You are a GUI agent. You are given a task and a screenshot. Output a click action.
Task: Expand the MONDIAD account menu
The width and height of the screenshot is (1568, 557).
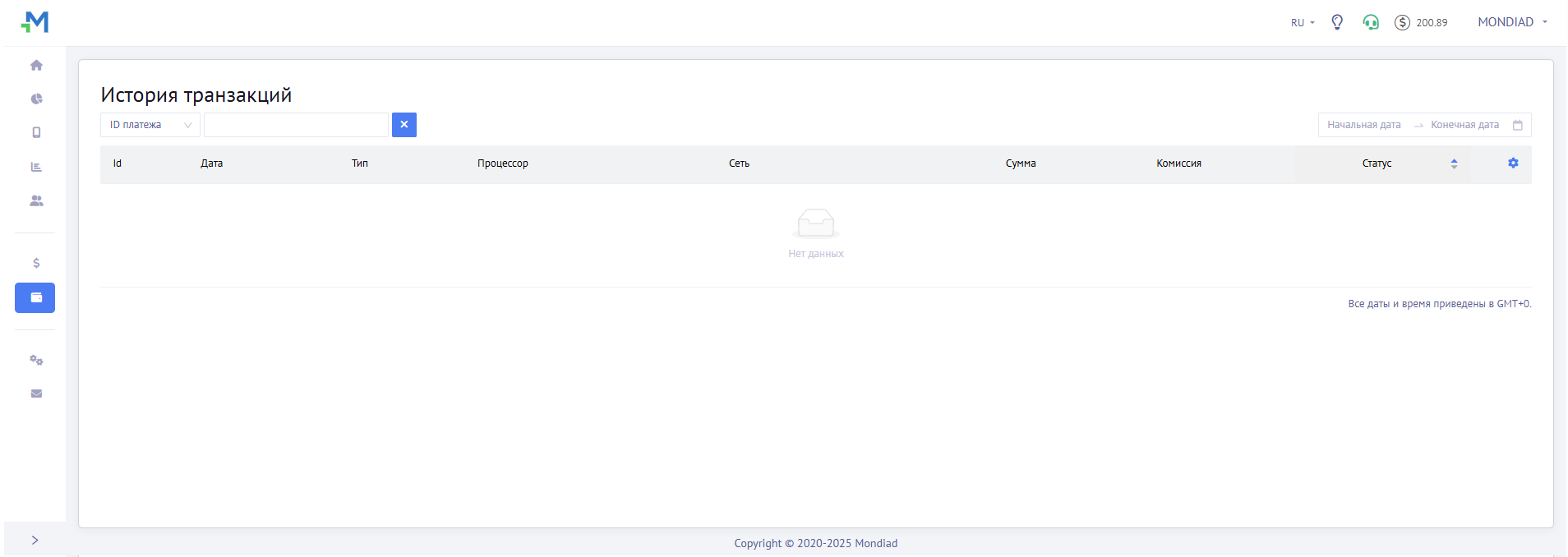pos(1512,22)
